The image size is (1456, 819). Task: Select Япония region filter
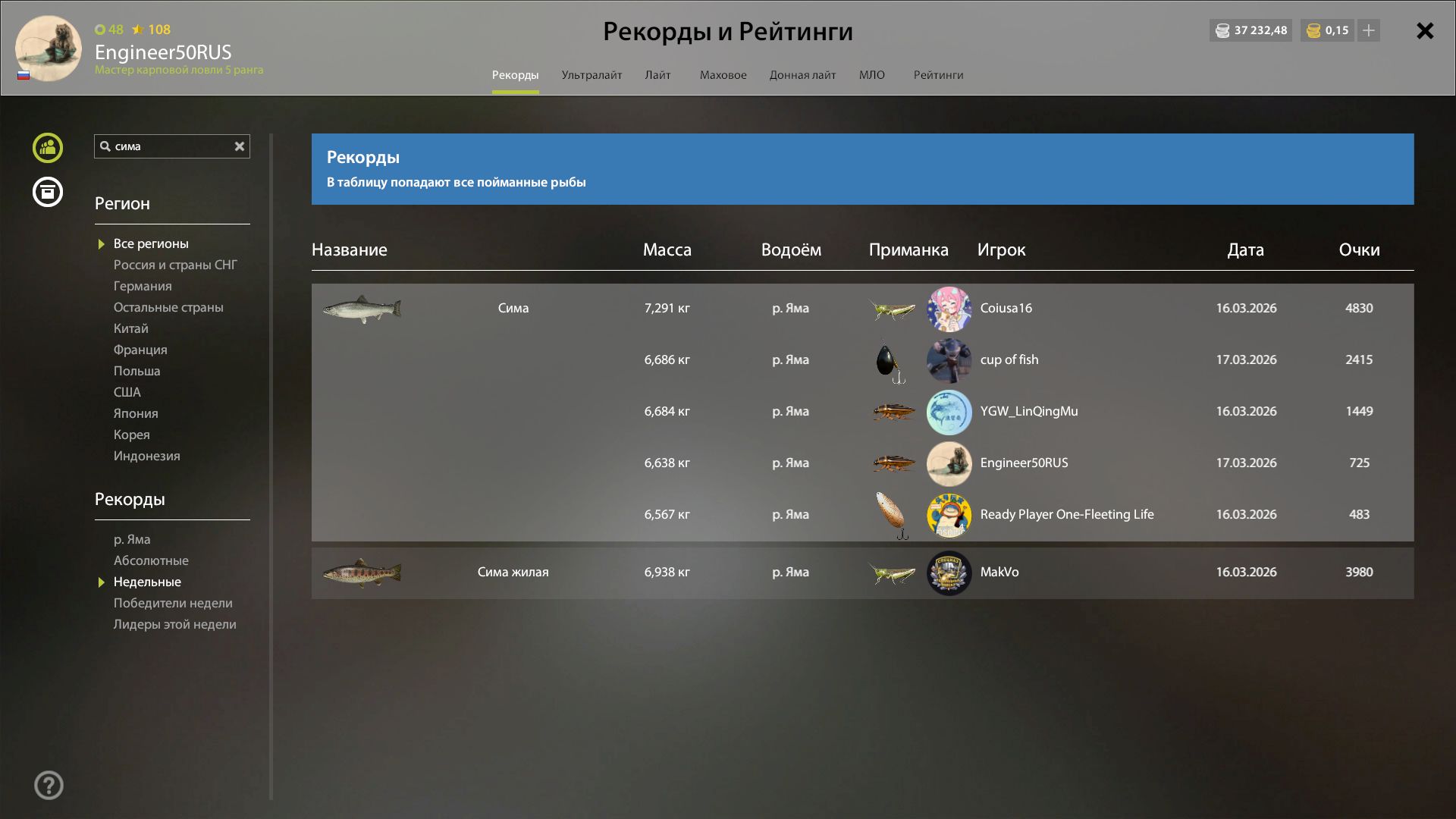click(x=136, y=413)
